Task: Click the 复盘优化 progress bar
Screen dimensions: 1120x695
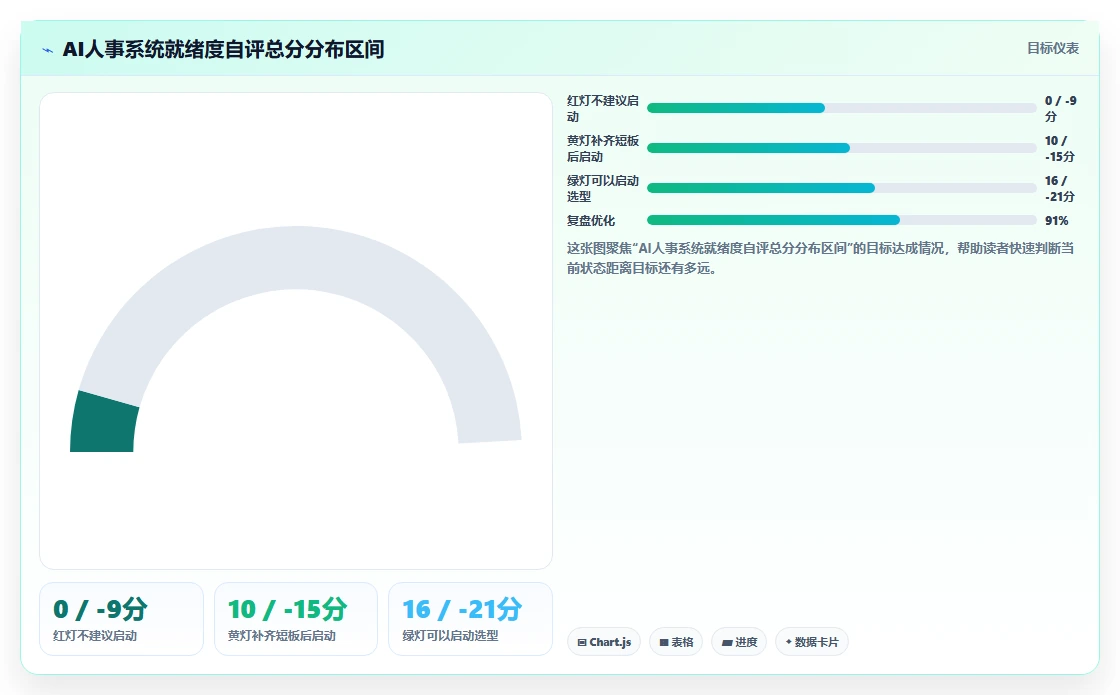Action: 841,220
